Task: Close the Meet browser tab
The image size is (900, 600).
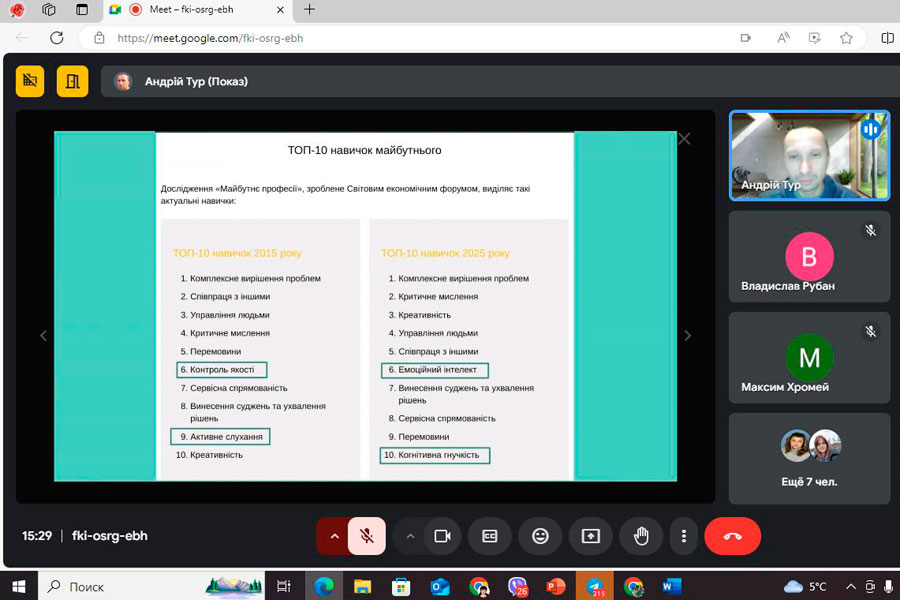Action: 280,10
